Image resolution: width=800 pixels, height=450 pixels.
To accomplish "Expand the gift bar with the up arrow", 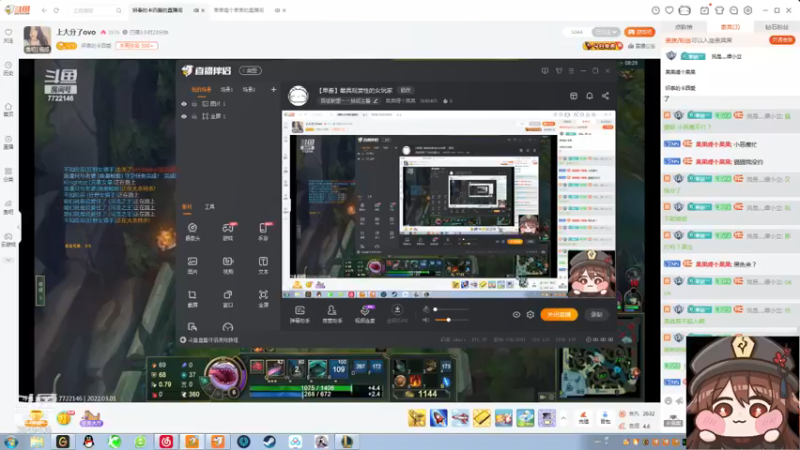I will tap(563, 418).
